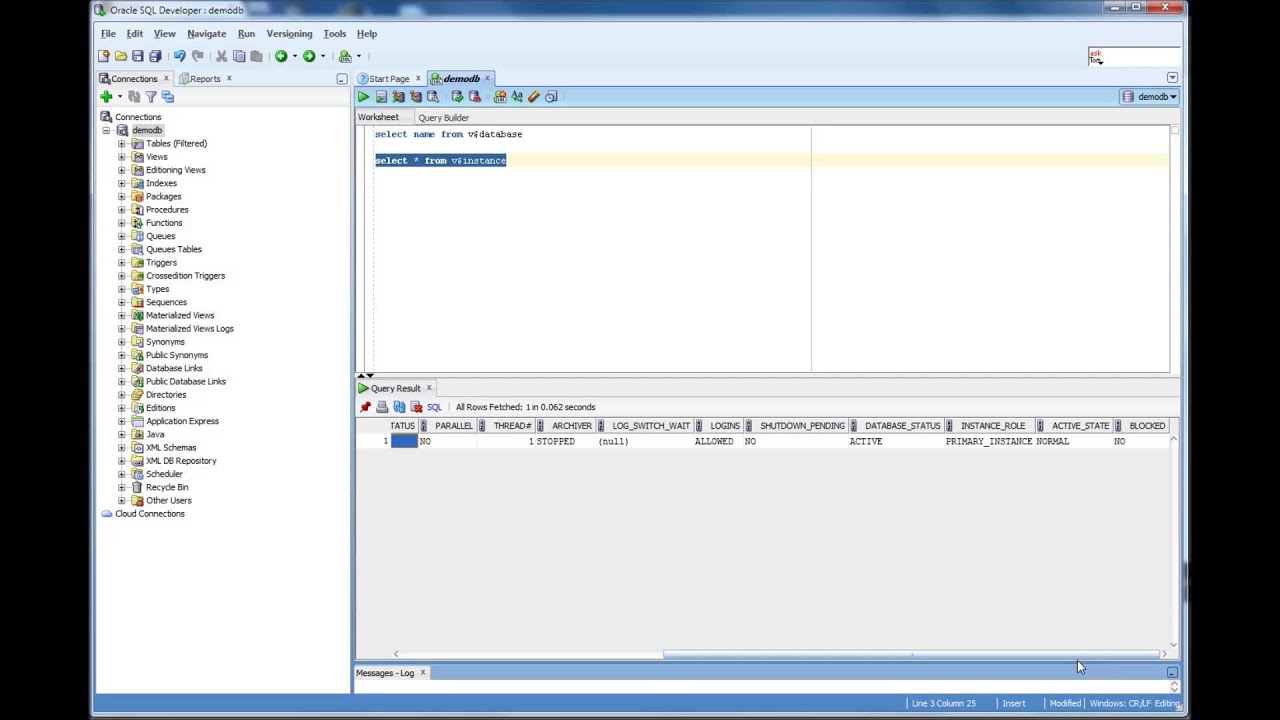Switch to the Reports tab
This screenshot has height=720, width=1280.
tap(205, 79)
